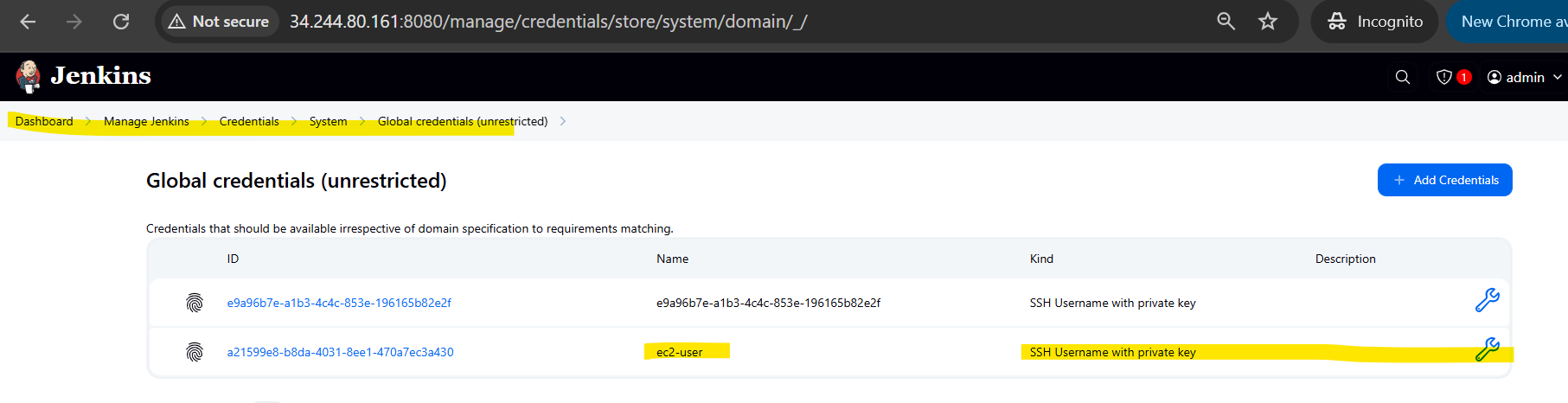This screenshot has height=403, width=1568.
Task: Go to Dashboard breadcrumb
Action: pyautogui.click(x=44, y=121)
